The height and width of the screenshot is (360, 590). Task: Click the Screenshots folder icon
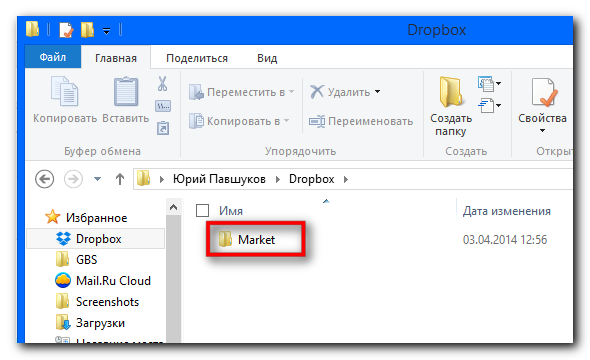coord(62,301)
